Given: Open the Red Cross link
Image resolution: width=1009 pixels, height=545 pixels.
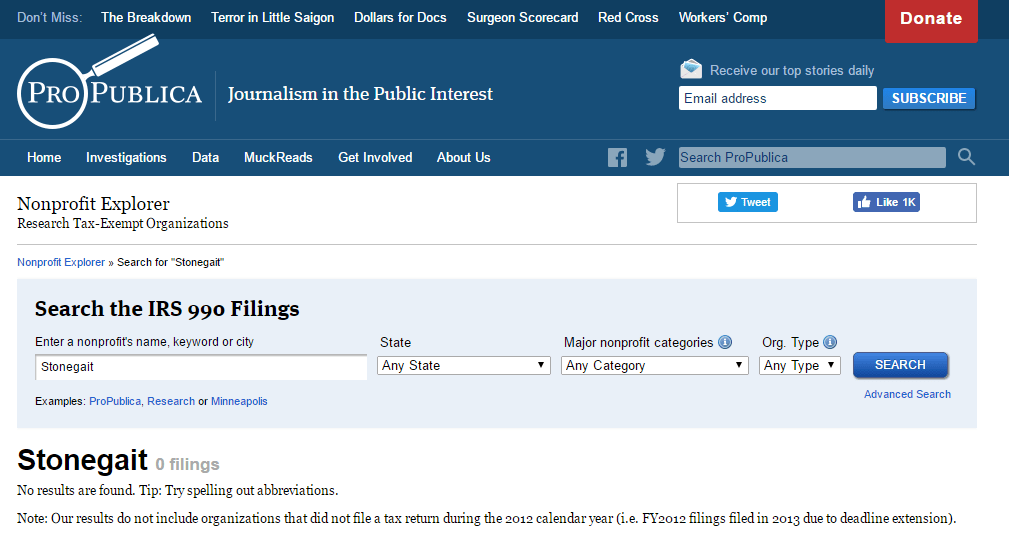Looking at the screenshot, I should (628, 18).
